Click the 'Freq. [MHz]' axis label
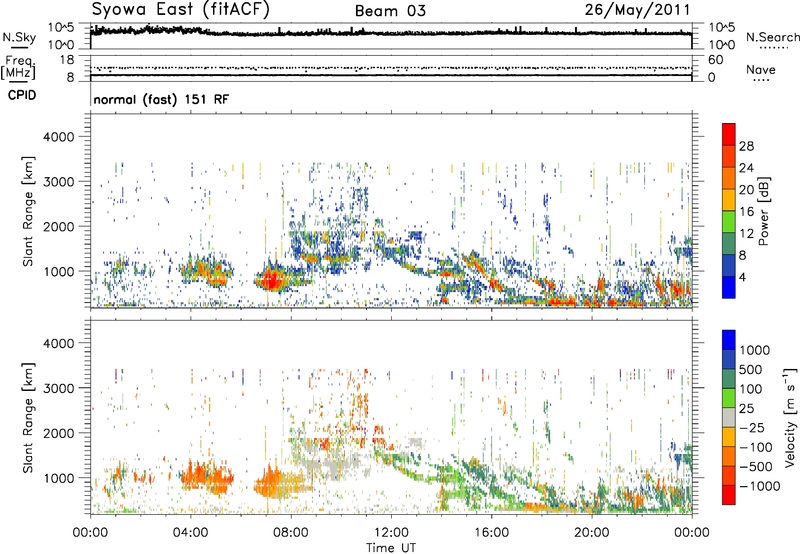Screen dimensions: 800x554 (x=19, y=68)
